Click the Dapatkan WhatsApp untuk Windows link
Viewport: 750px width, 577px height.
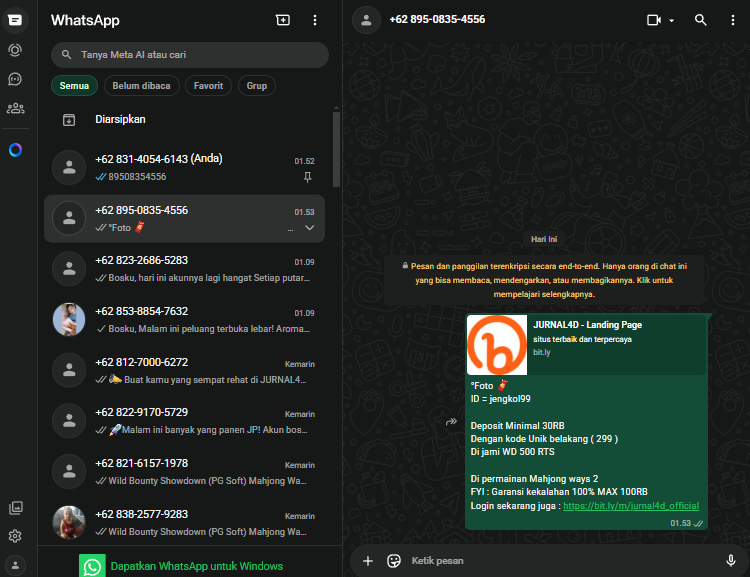point(197,566)
